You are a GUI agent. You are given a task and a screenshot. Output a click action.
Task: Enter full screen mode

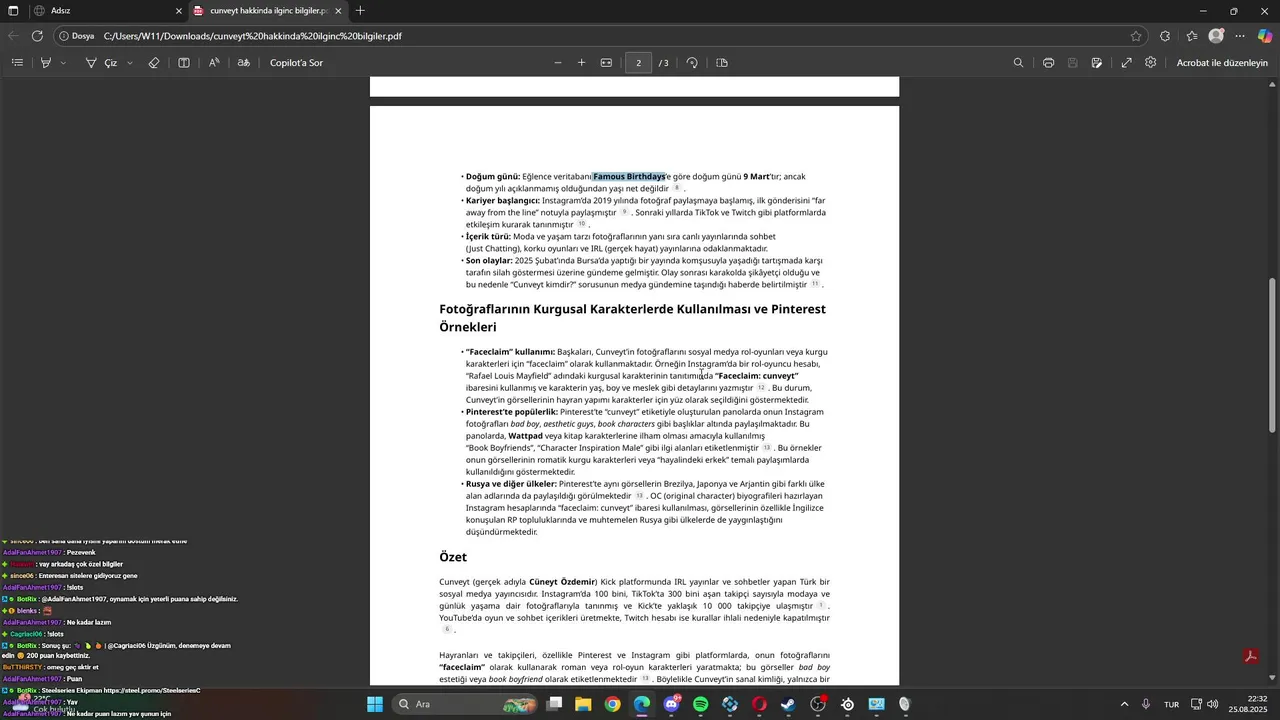click(x=1126, y=63)
